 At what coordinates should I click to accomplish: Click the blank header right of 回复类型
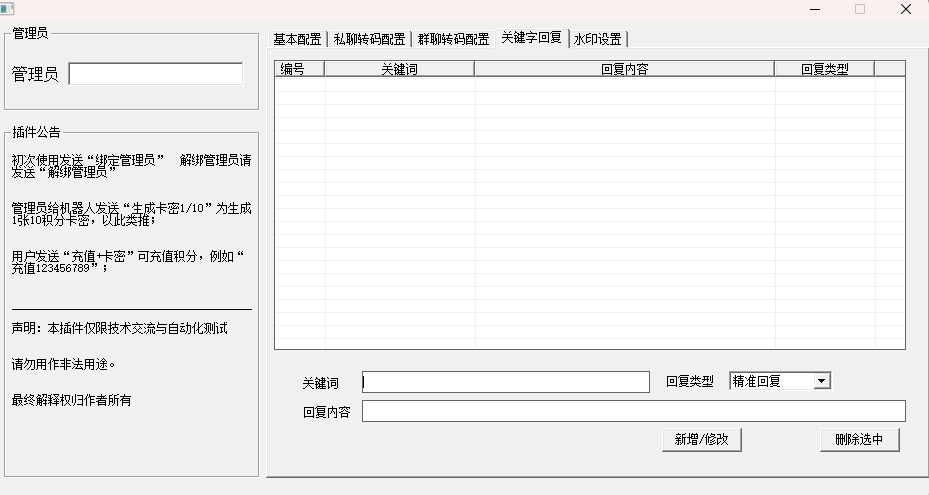[889, 69]
